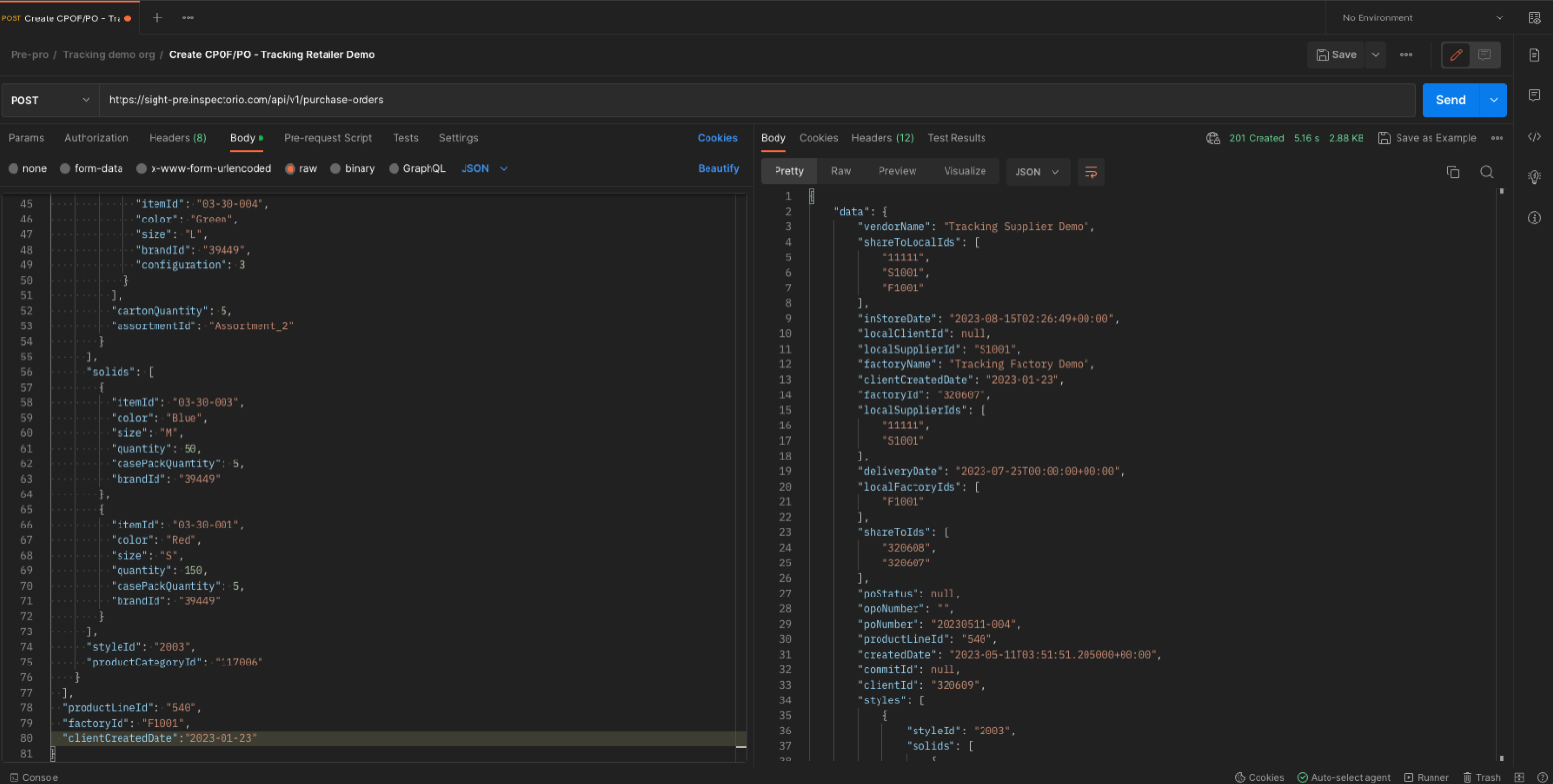Open response options ellipsis menu

click(x=1498, y=138)
